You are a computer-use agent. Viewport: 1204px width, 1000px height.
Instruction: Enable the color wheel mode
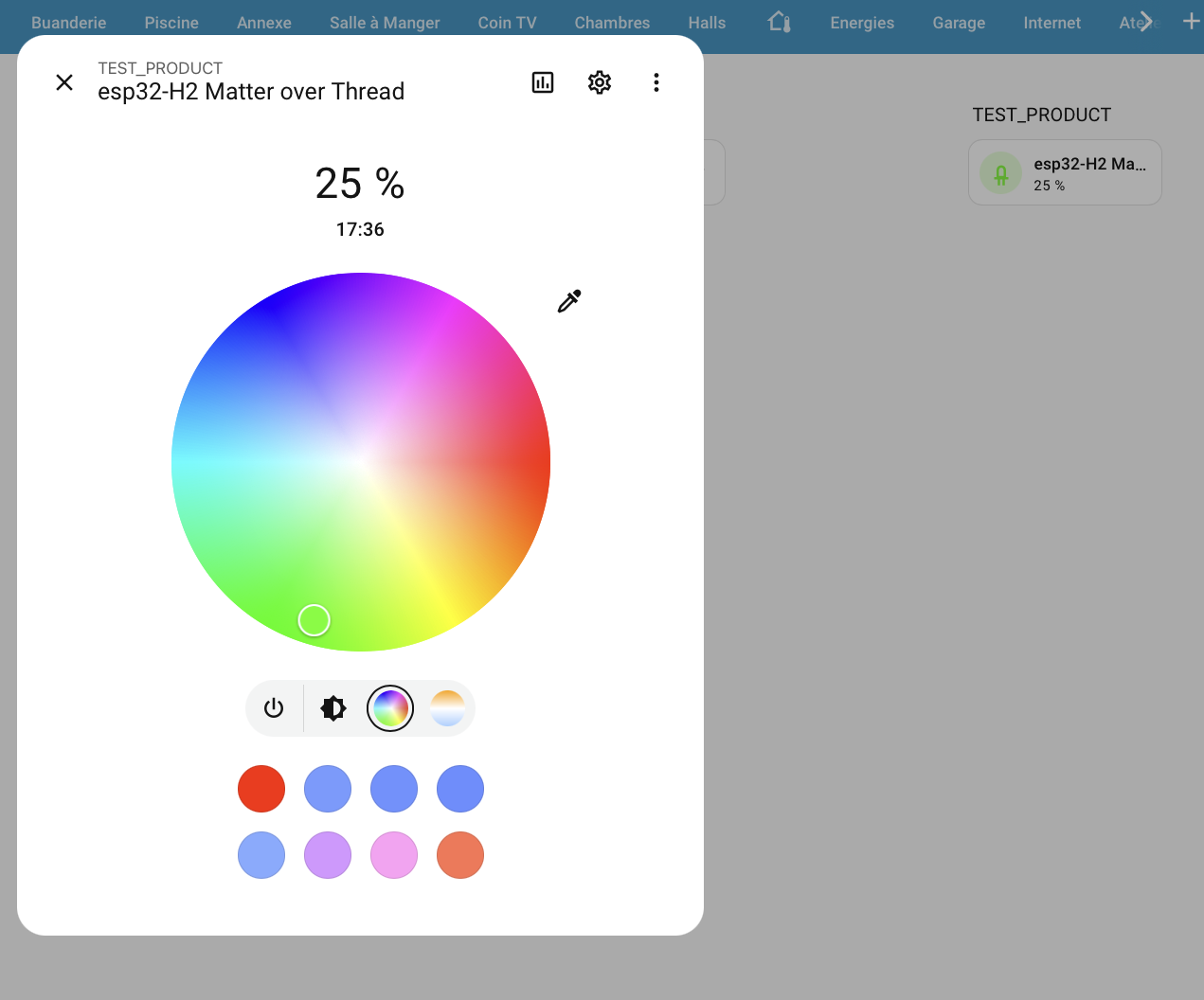[389, 707]
